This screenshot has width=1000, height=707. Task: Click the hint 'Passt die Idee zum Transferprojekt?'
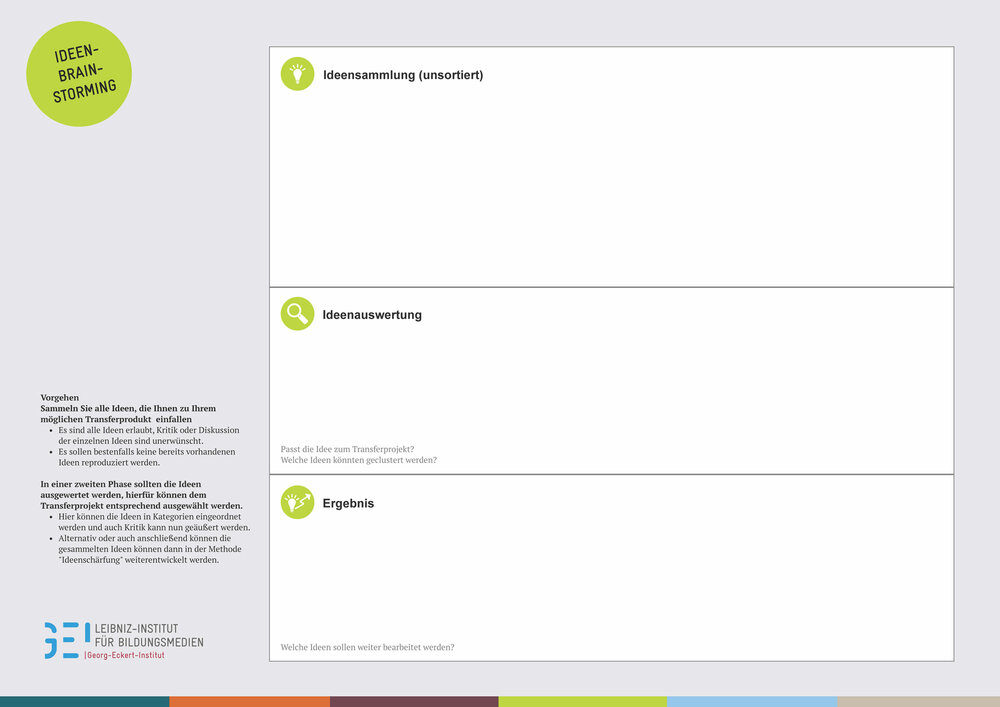(x=347, y=449)
